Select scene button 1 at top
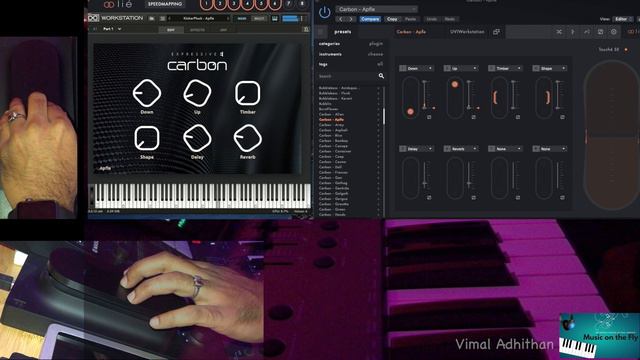Image resolution: width=640 pixels, height=360 pixels. point(206,4)
